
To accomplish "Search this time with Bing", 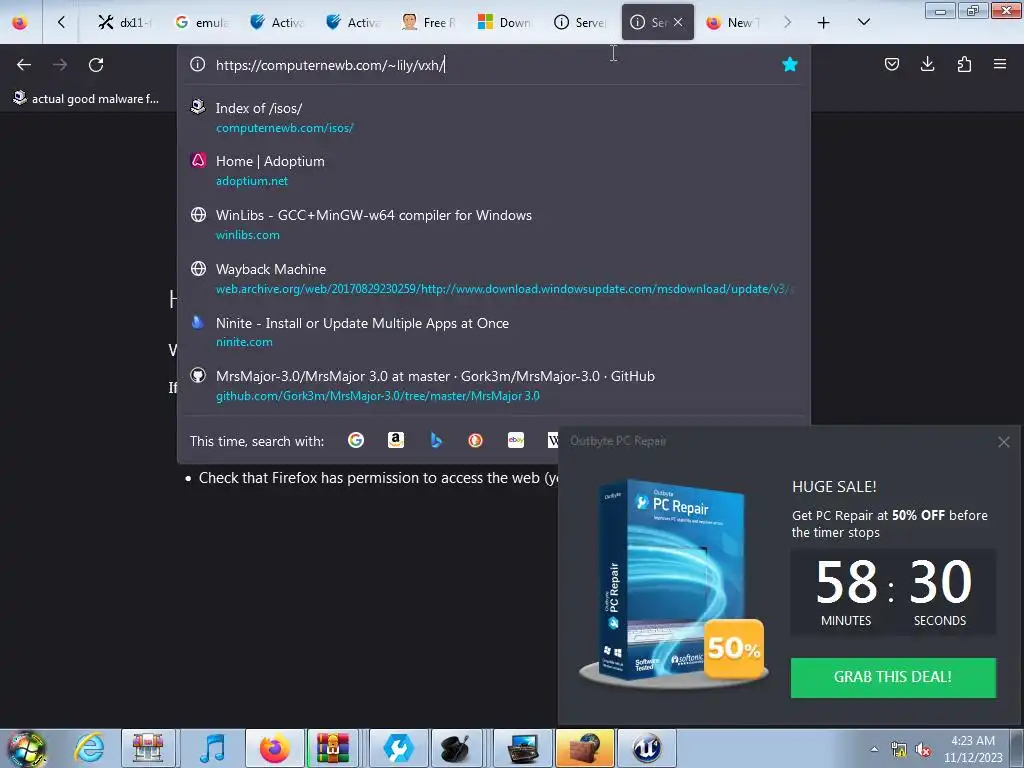I will (436, 440).
